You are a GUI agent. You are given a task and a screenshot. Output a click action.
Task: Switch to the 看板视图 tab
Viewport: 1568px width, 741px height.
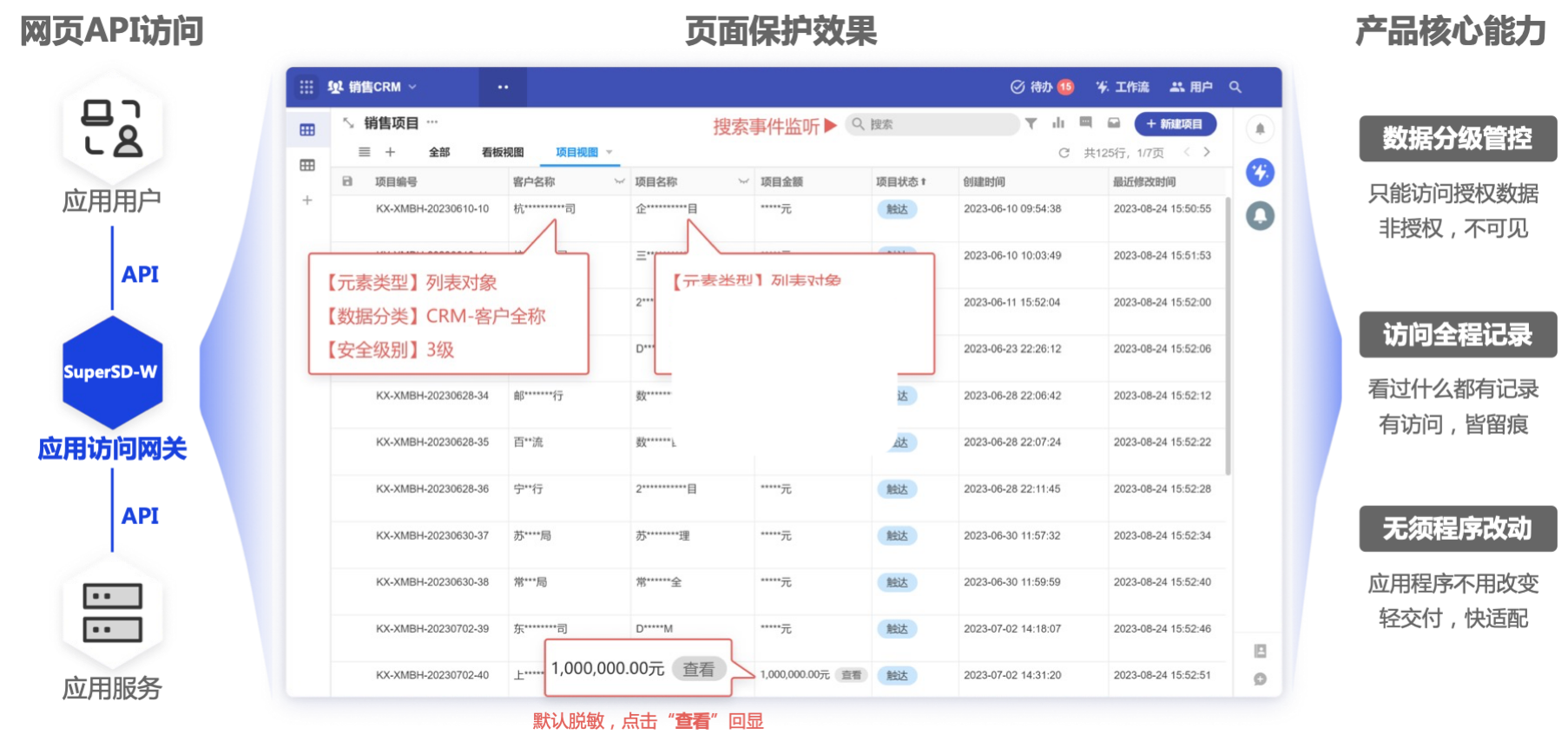[503, 152]
